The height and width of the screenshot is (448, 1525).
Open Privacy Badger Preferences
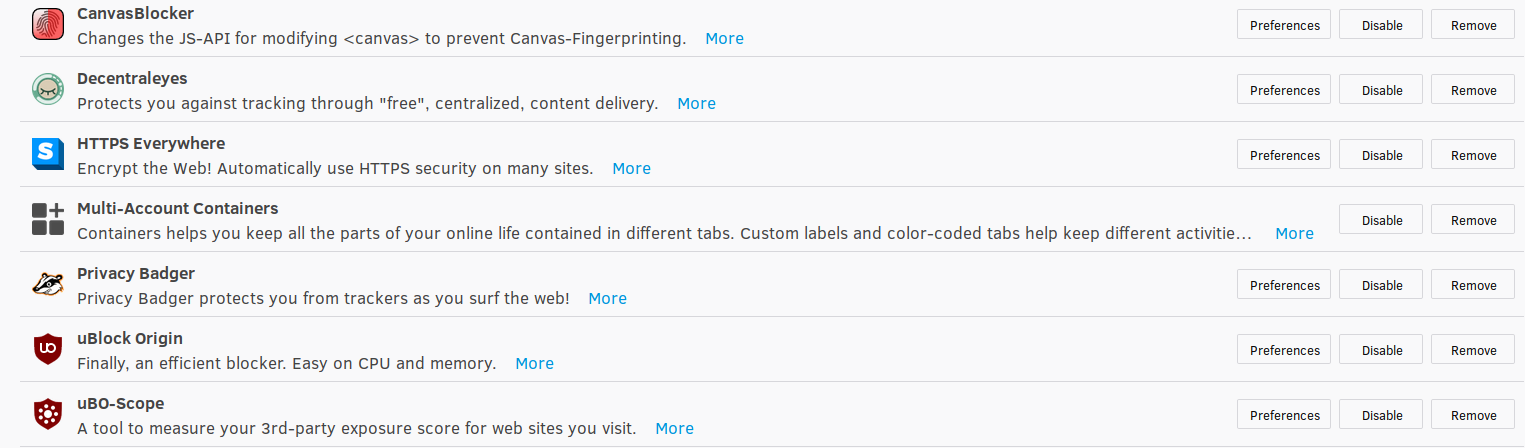1284,285
